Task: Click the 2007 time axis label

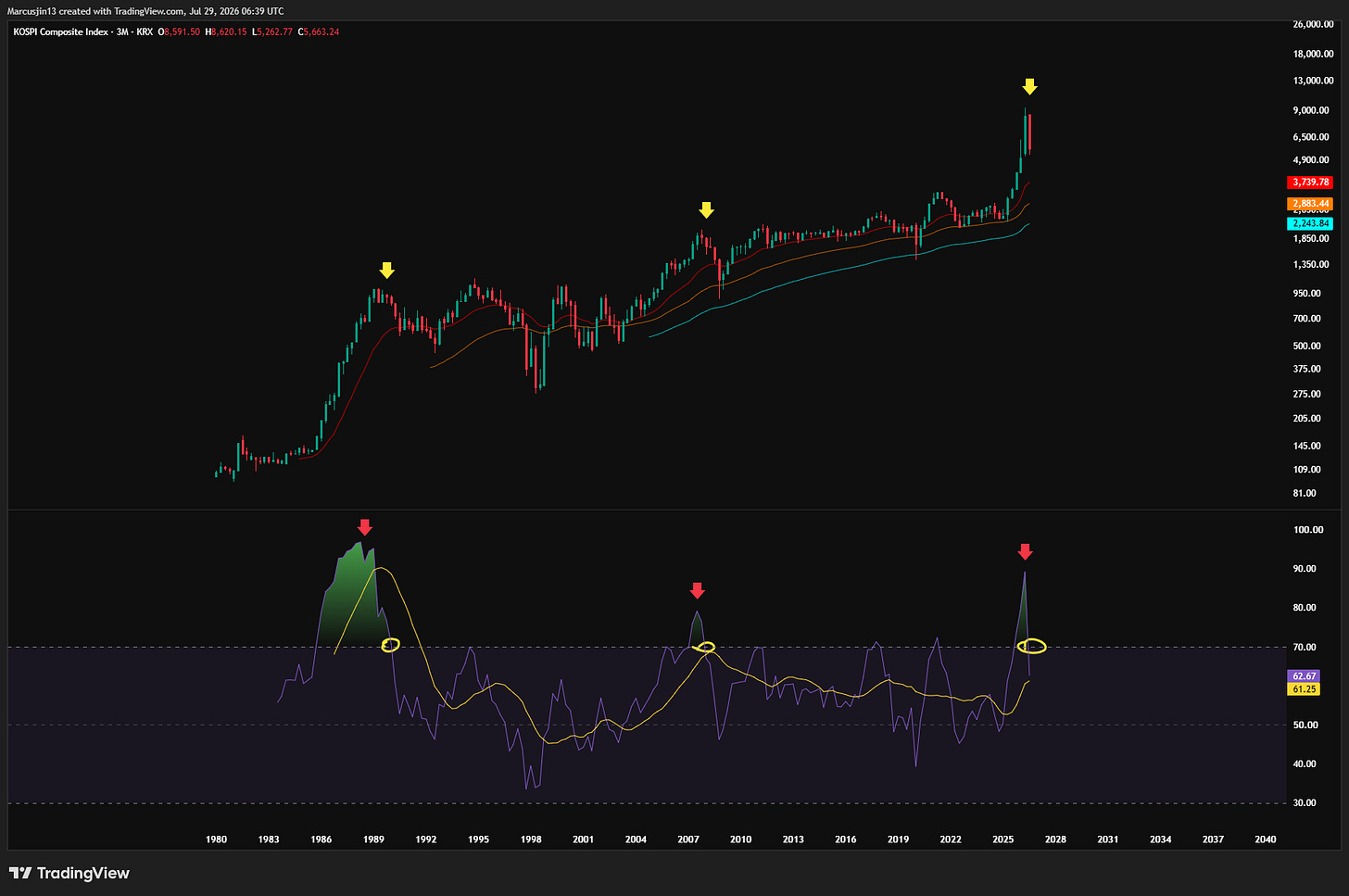Action: pos(688,839)
